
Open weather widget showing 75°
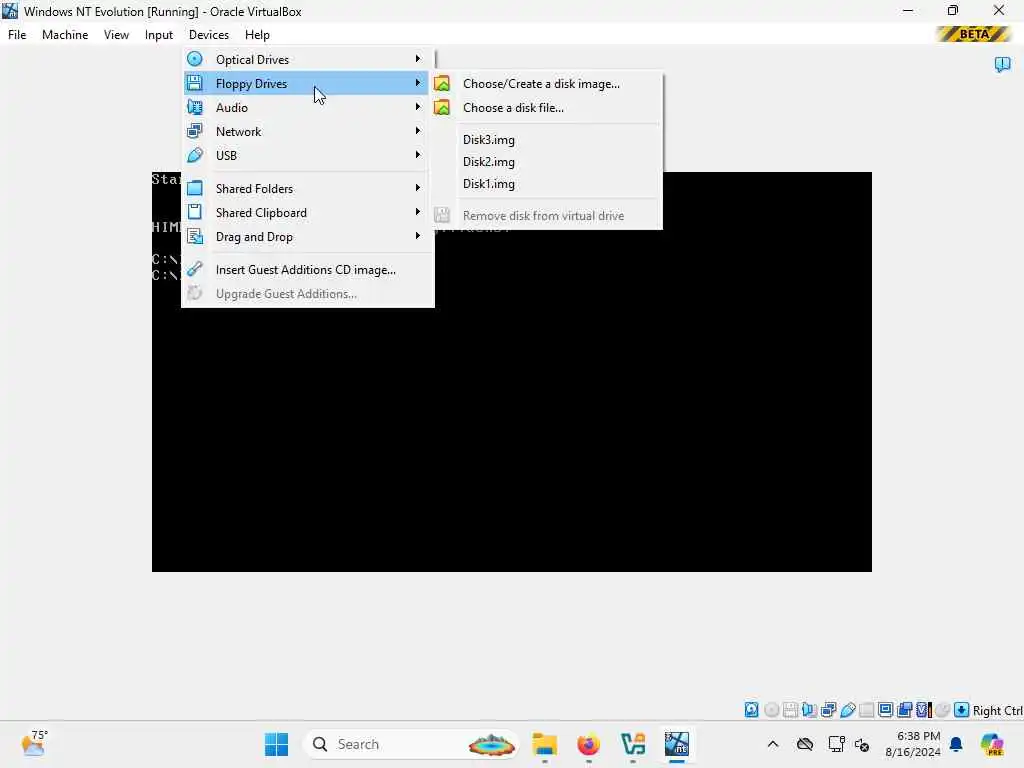pos(34,744)
